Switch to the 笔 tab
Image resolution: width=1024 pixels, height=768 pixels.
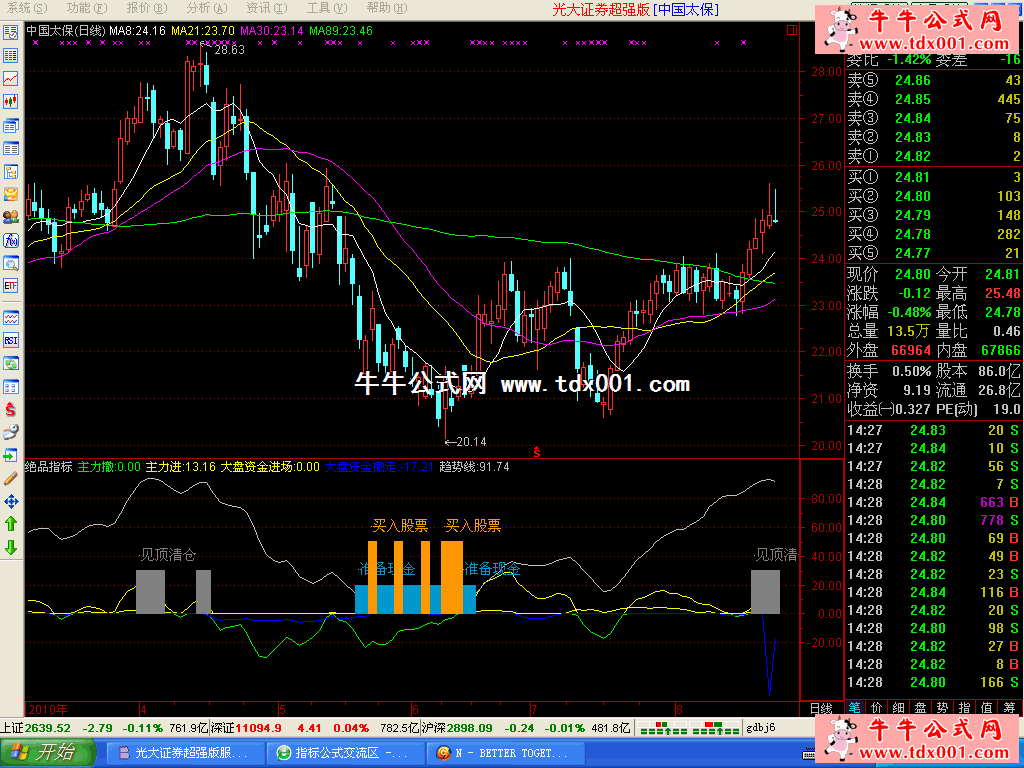point(855,708)
